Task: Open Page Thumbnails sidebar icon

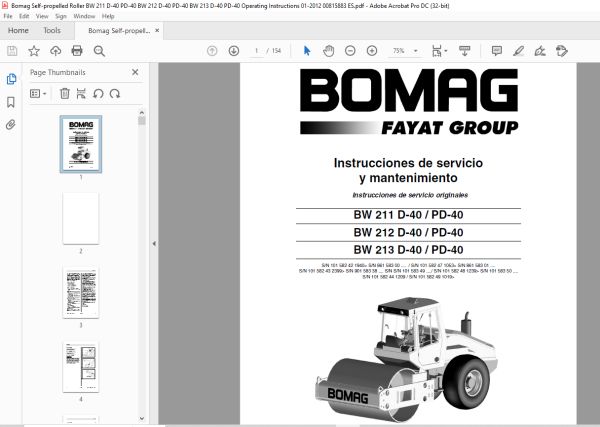Action: (11, 79)
